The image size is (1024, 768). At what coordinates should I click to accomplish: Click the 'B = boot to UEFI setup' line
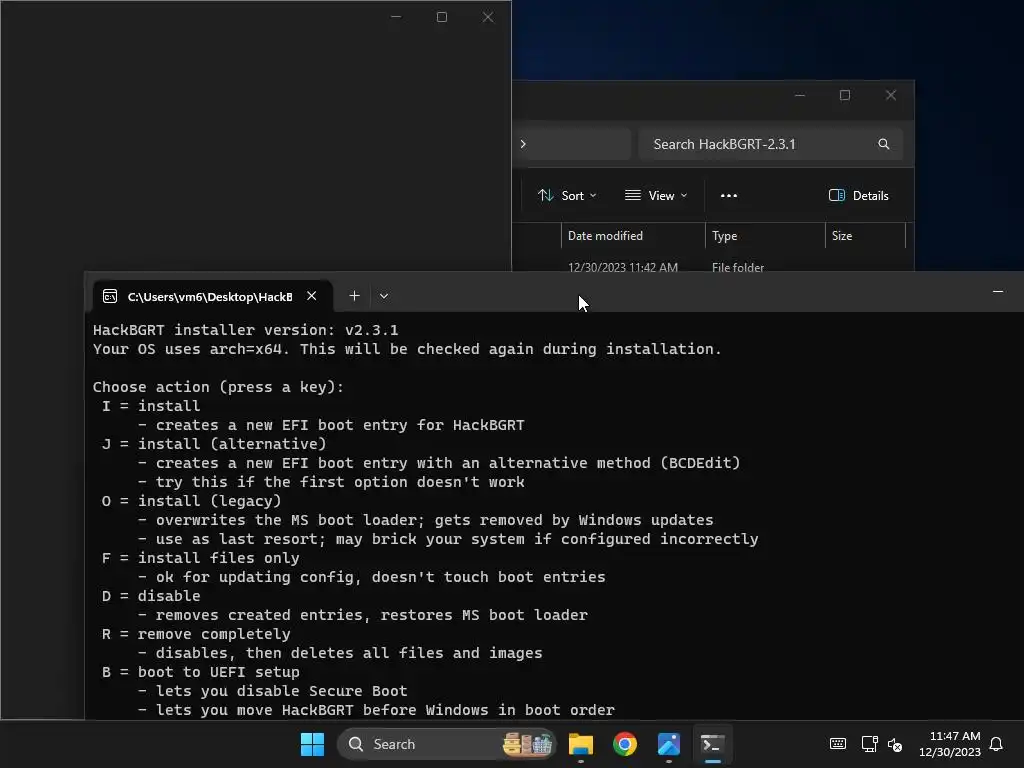[x=200, y=671]
